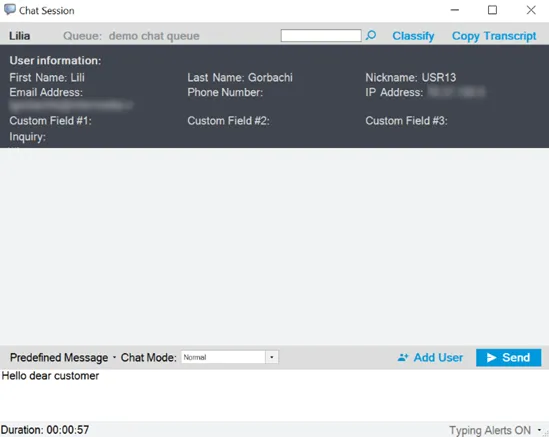The image size is (549, 437).
Task: Click the Send arrow icon
Action: 492,358
